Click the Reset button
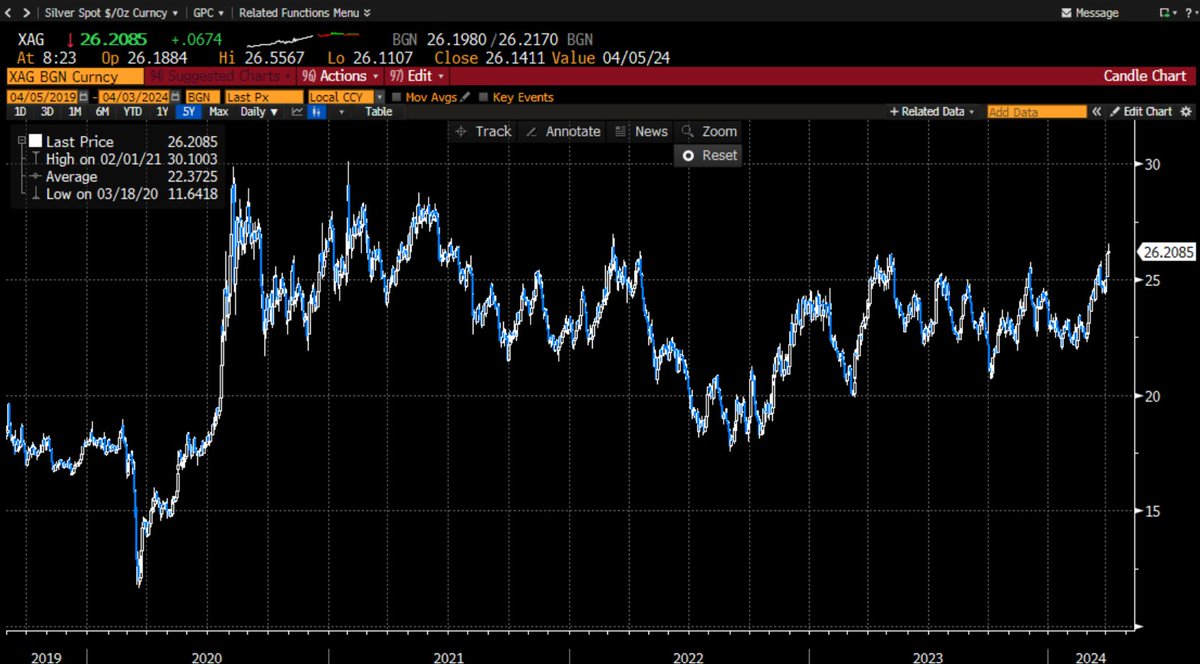This screenshot has width=1200, height=664. tap(709, 155)
